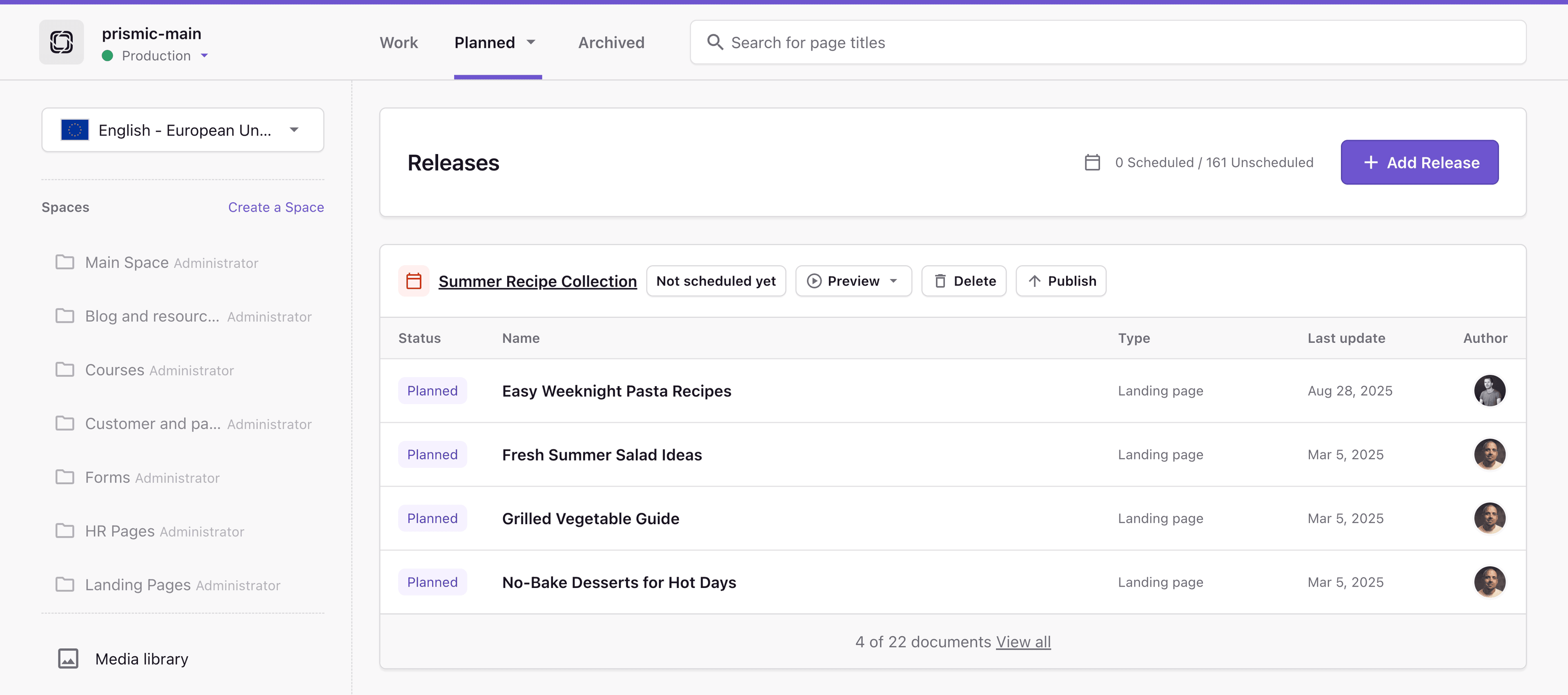Click the Add Release button
The height and width of the screenshot is (695, 1568).
click(1419, 163)
